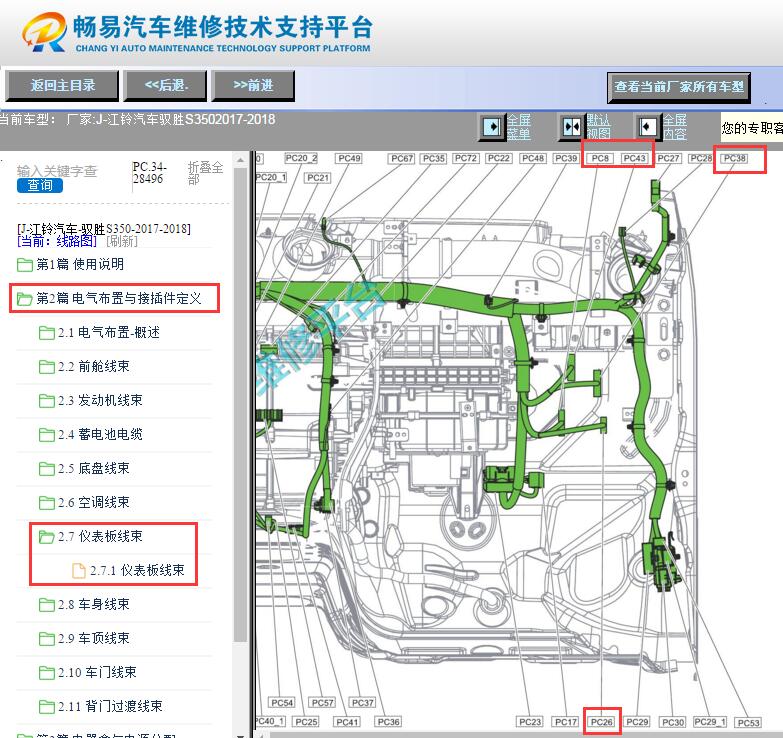Click the tree panel vertical scrollbar thumb
This screenshot has height=738, width=783.
point(240,404)
